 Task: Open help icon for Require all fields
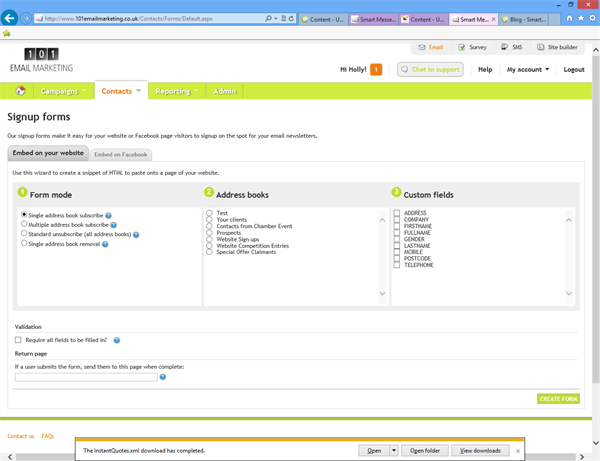[x=117, y=340]
